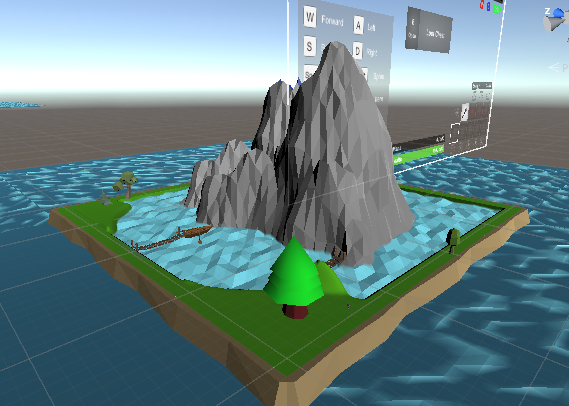Click the blue icon at canvas top corner
The image size is (569, 406).
click(488, 6)
